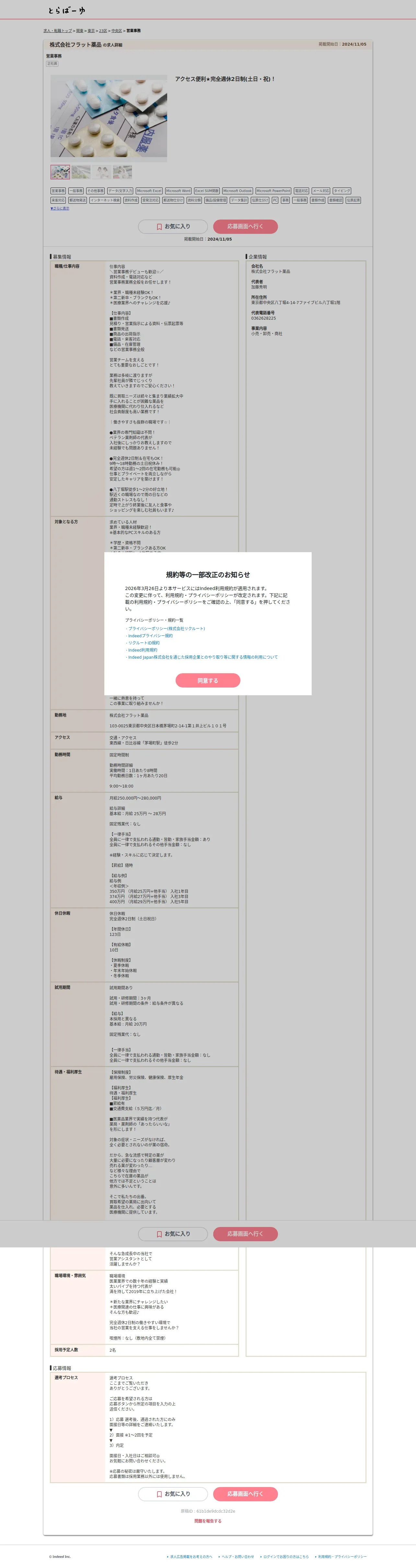Click the large pill-pack job photo
The height and width of the screenshot is (1568, 416).
[x=109, y=118]
